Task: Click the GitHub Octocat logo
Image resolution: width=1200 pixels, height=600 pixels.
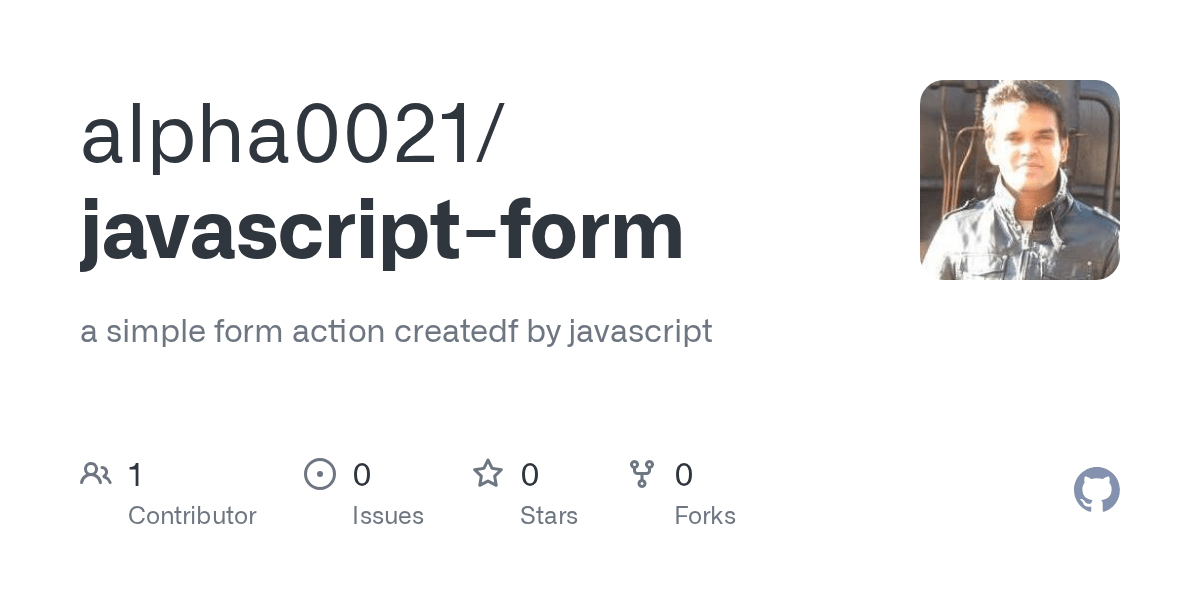Action: click(x=1096, y=490)
